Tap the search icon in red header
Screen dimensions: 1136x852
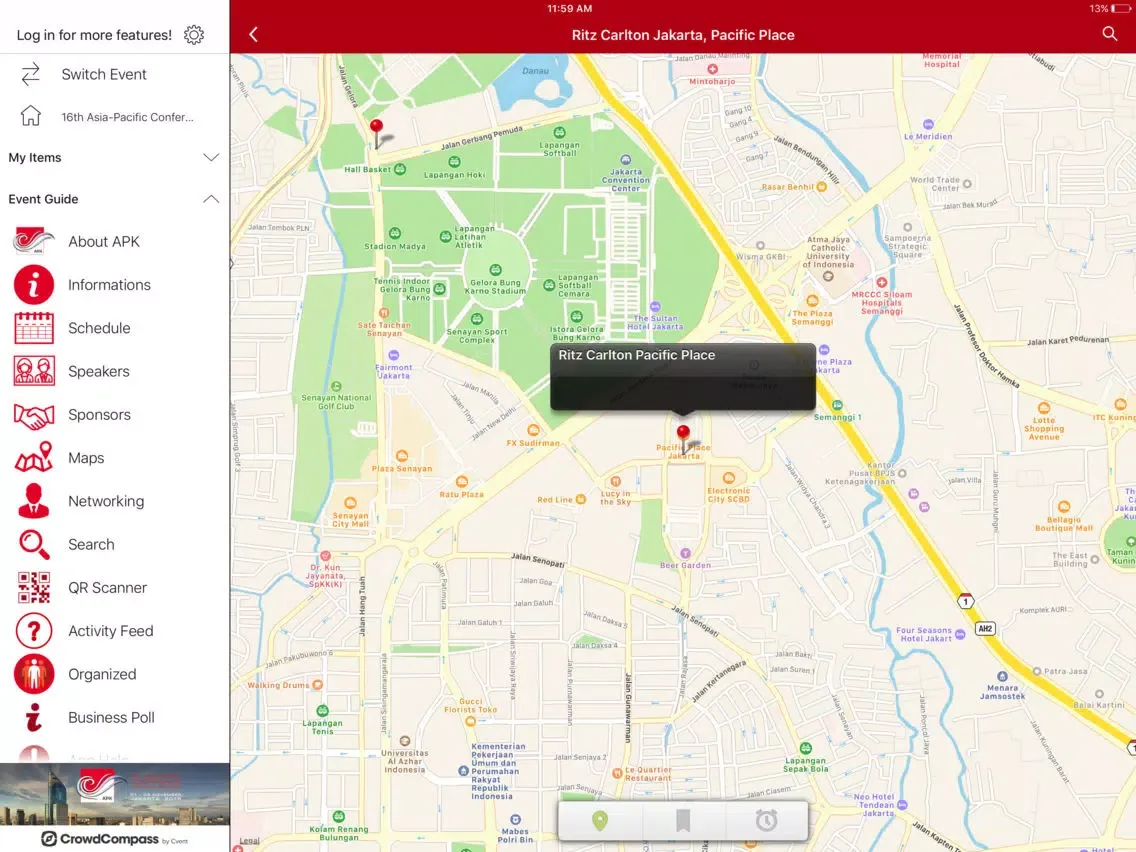point(1109,34)
